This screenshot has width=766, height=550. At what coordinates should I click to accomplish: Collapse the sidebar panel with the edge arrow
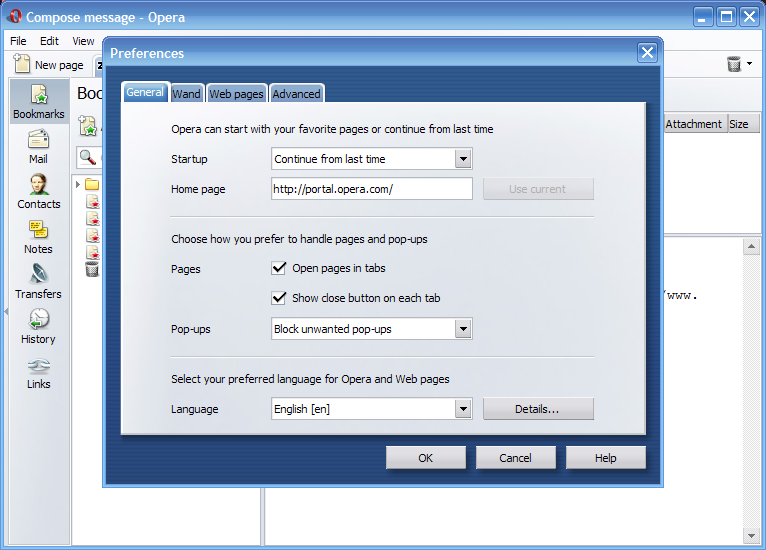pos(6,311)
